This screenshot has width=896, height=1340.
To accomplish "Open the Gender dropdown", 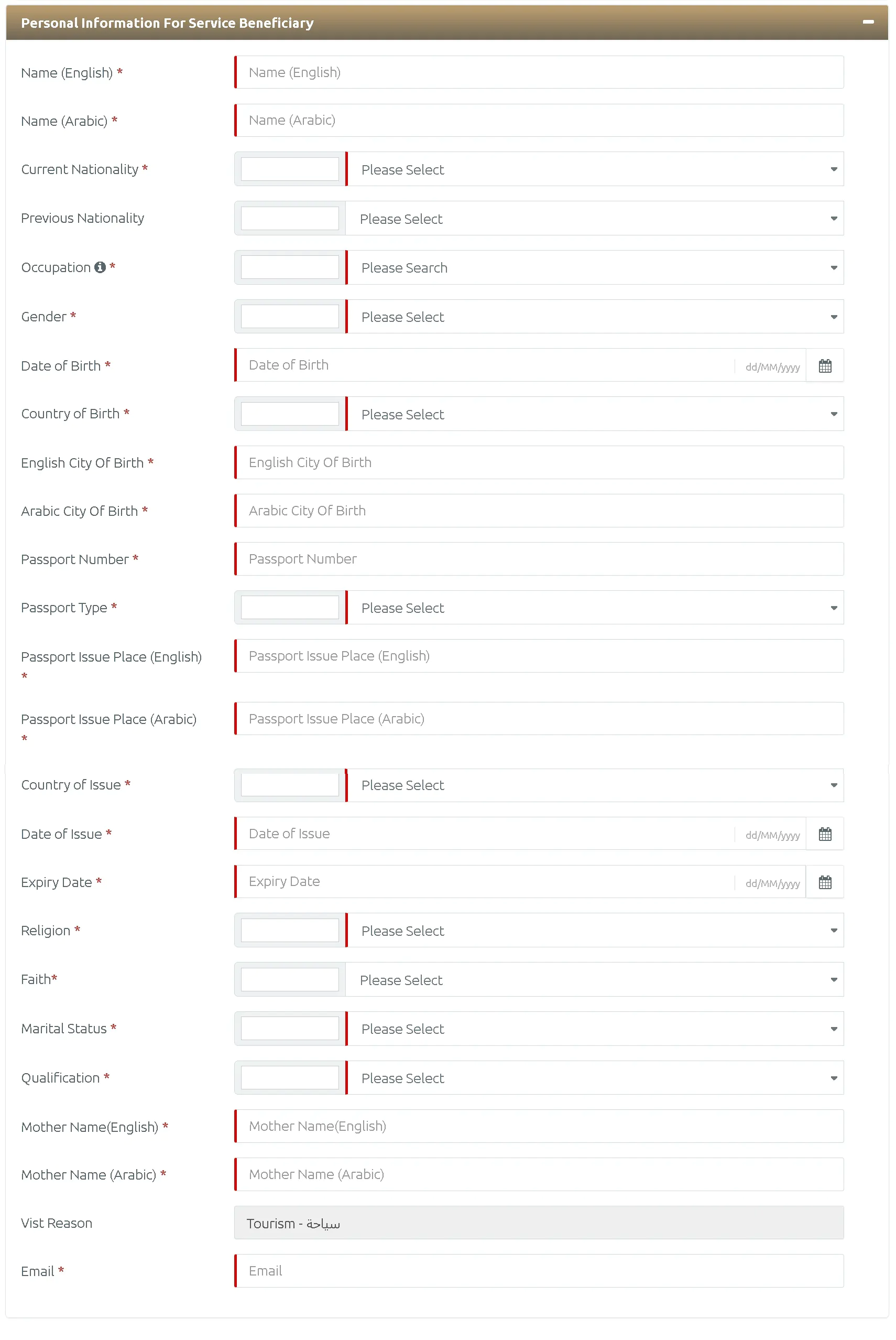I will (595, 317).
